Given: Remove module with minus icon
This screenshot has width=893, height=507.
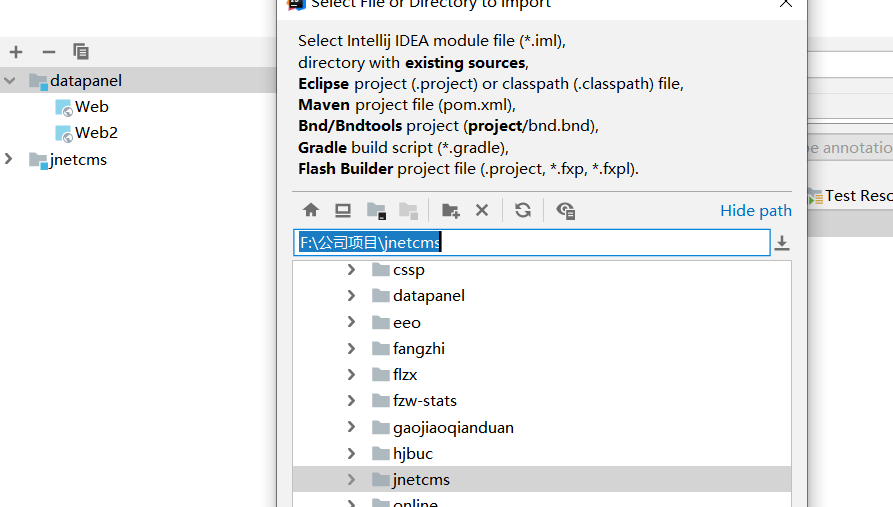Looking at the screenshot, I should 49,52.
